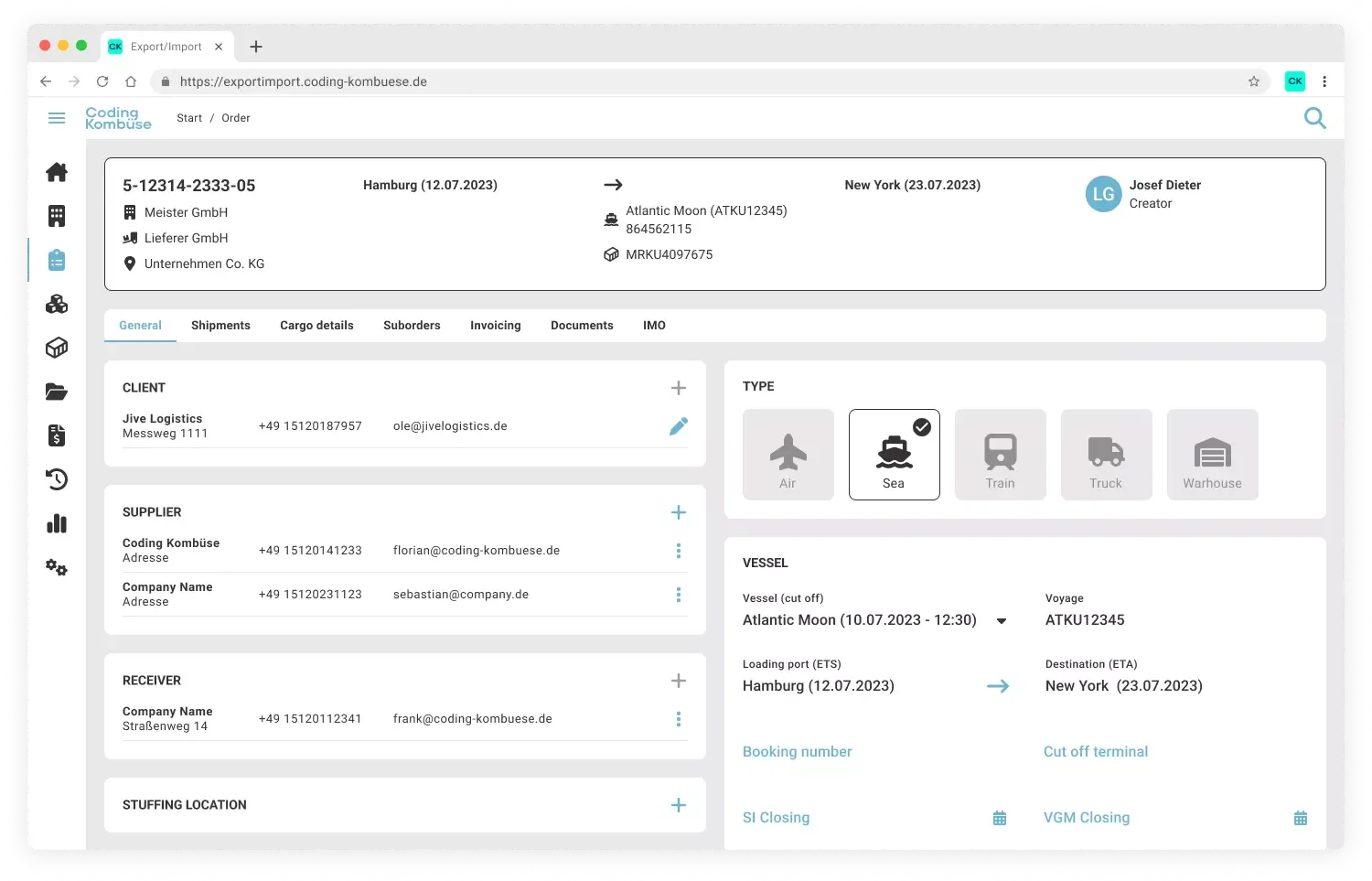Viewport: 1372px width, 881px height.
Task: Add a stuffing location with plus icon
Action: [x=679, y=805]
